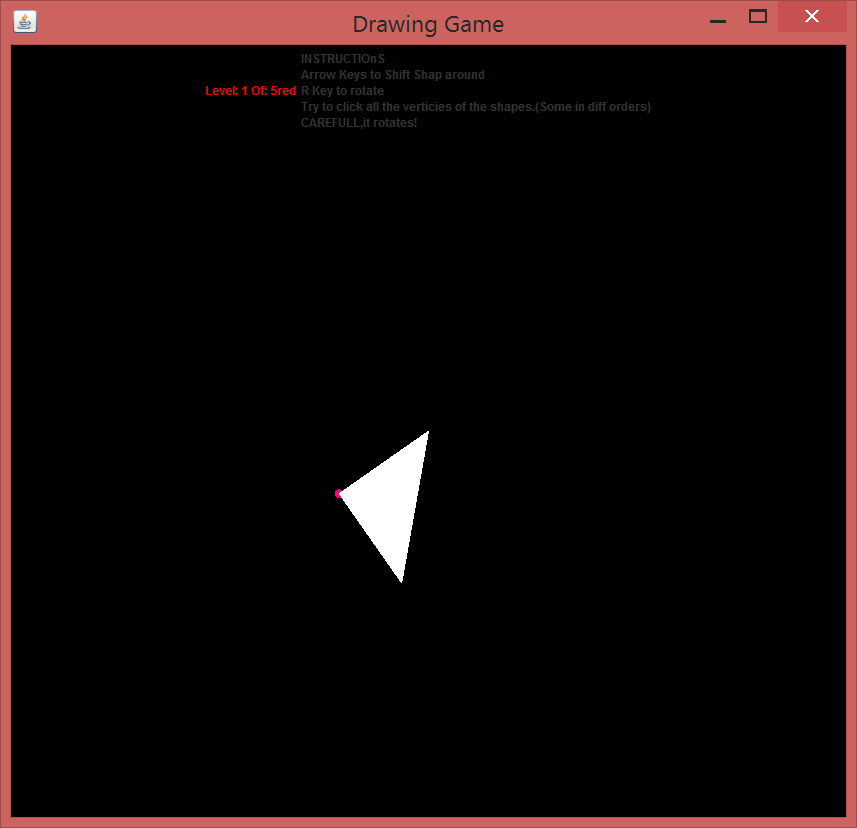Click the 'Try to click all the verticies' line
Screen dimensions: 857x828
[476, 107]
